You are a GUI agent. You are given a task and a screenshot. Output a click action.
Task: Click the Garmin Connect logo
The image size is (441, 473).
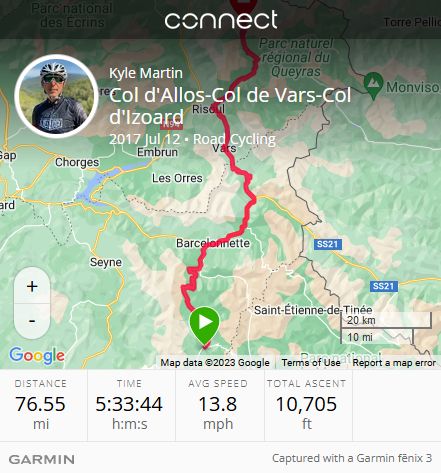[x=221, y=20]
